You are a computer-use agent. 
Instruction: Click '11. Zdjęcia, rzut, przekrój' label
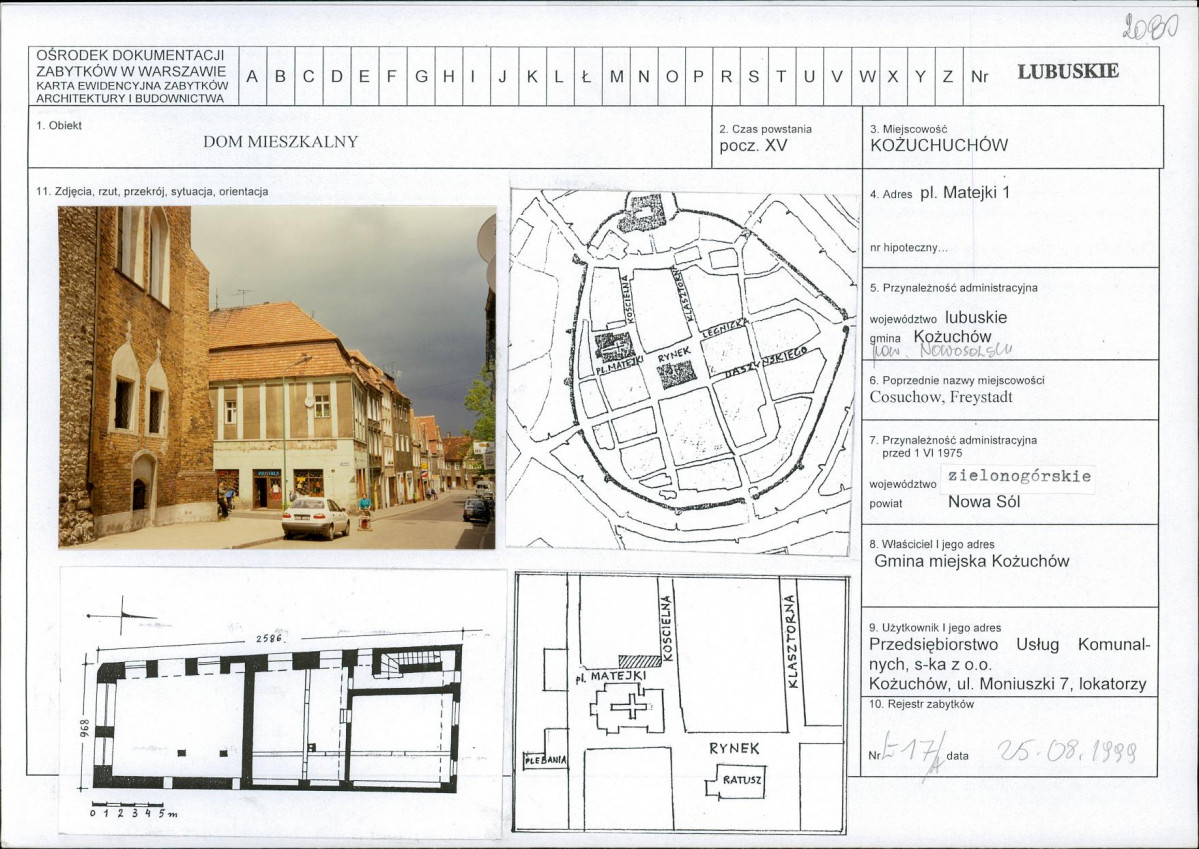(x=152, y=191)
